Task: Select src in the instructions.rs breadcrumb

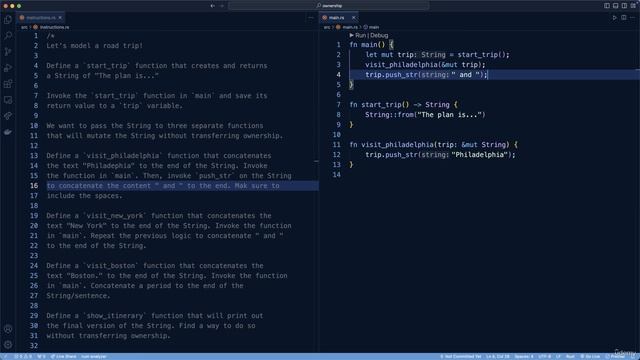Action: pyautogui.click(x=24, y=27)
